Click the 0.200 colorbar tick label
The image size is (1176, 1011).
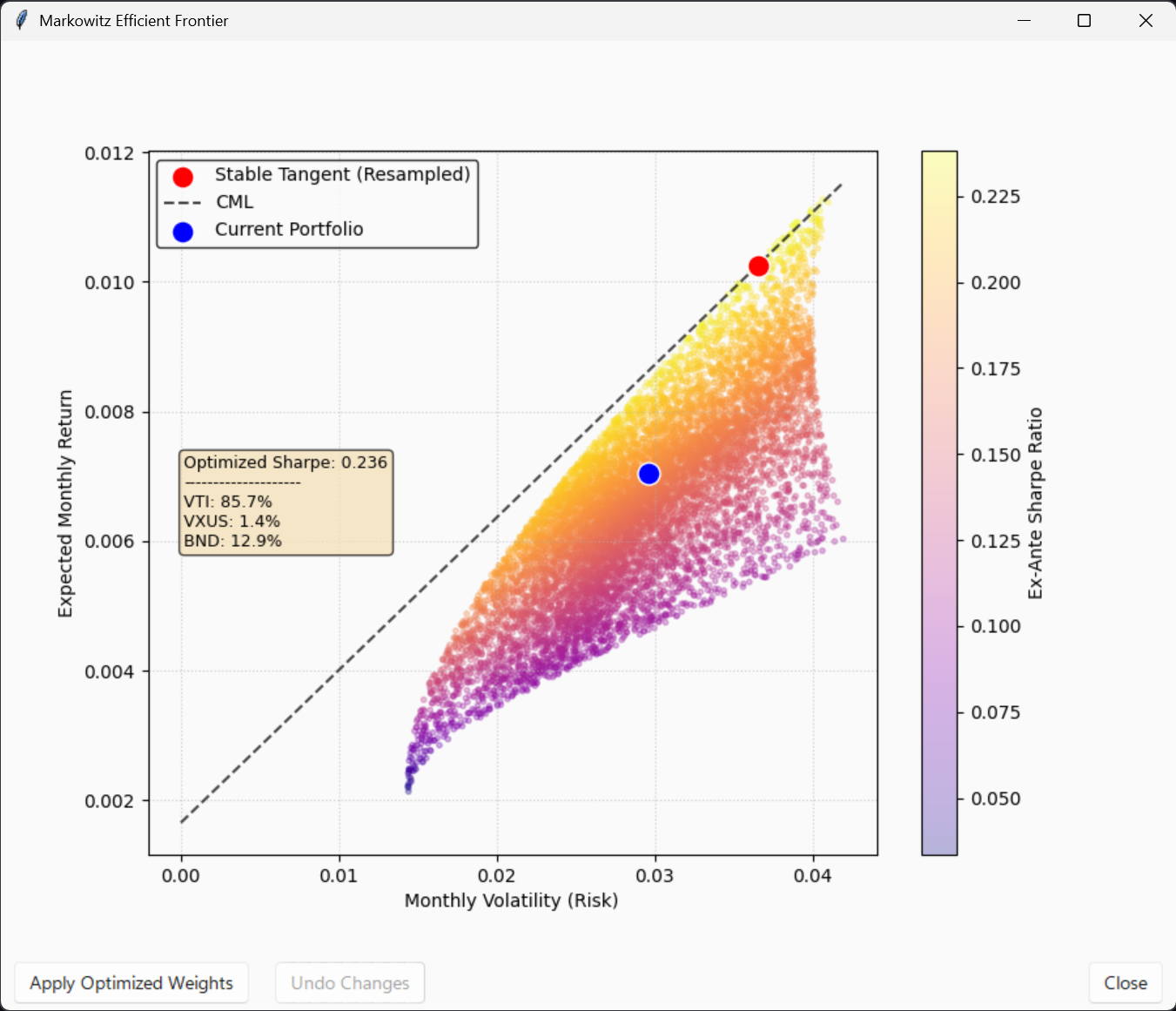[x=996, y=283]
